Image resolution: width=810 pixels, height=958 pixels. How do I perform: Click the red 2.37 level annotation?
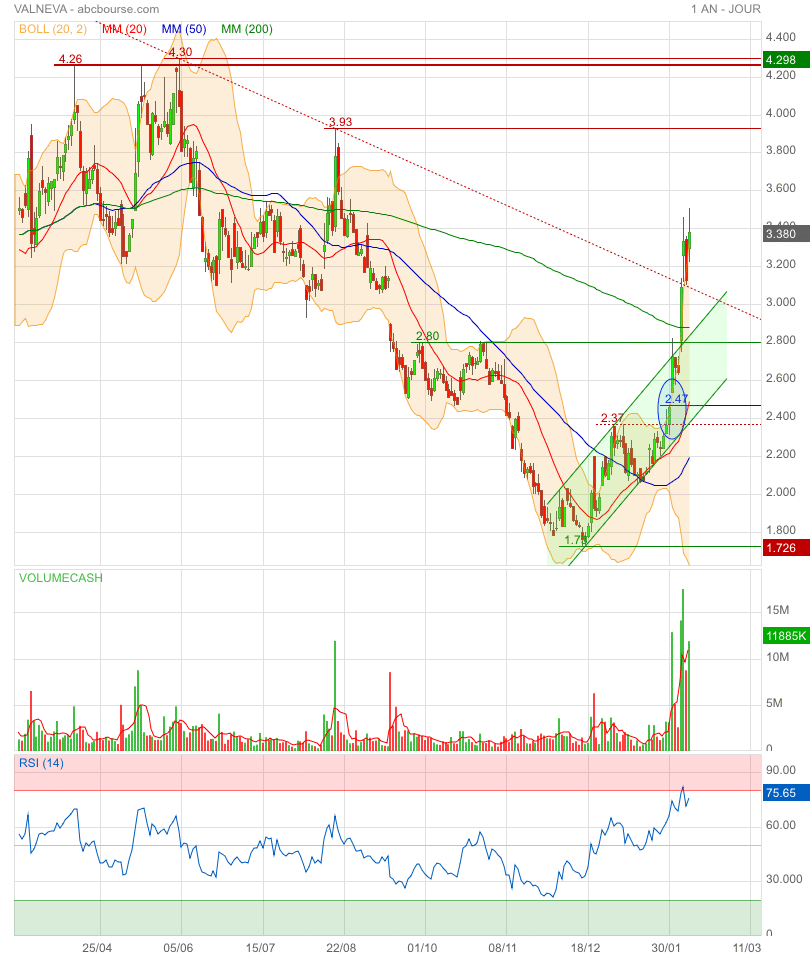tap(611, 418)
